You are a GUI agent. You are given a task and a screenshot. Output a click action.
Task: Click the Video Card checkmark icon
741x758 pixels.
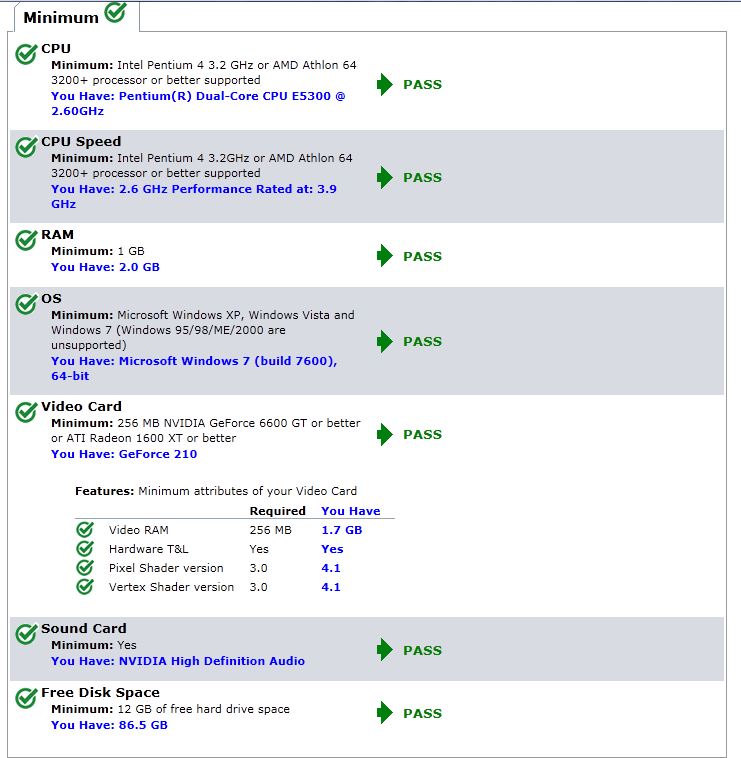click(x=27, y=411)
